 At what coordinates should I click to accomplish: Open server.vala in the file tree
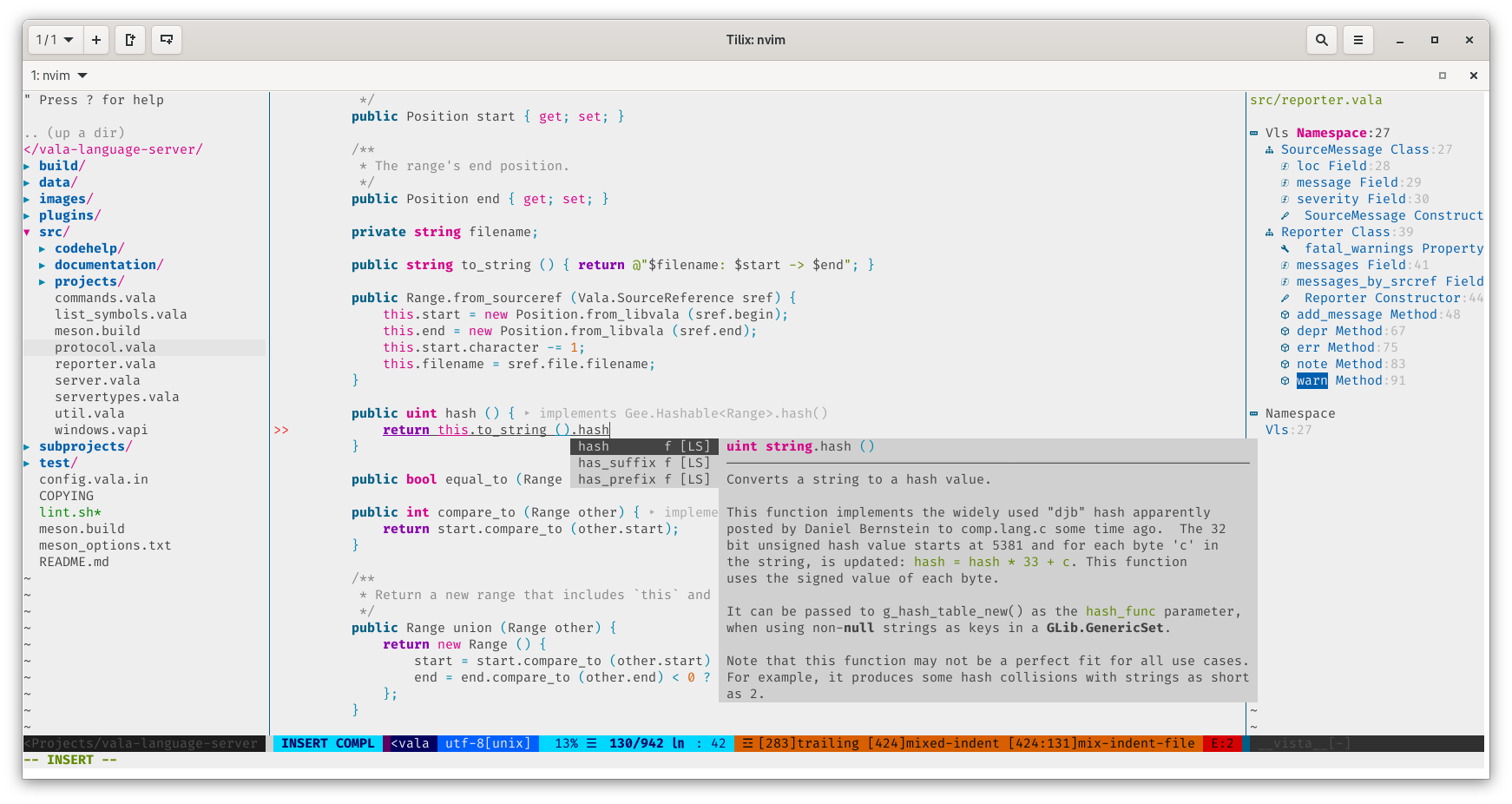(x=97, y=380)
